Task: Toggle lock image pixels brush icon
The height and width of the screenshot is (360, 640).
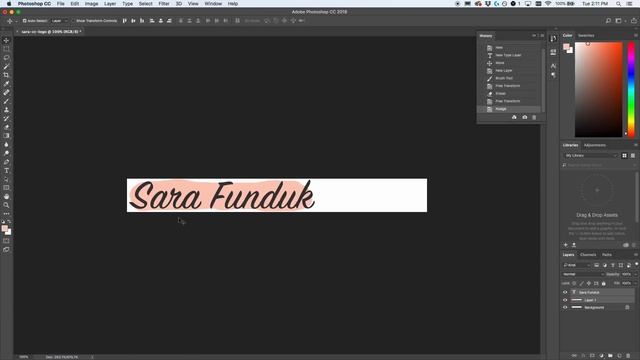Action: [x=582, y=283]
